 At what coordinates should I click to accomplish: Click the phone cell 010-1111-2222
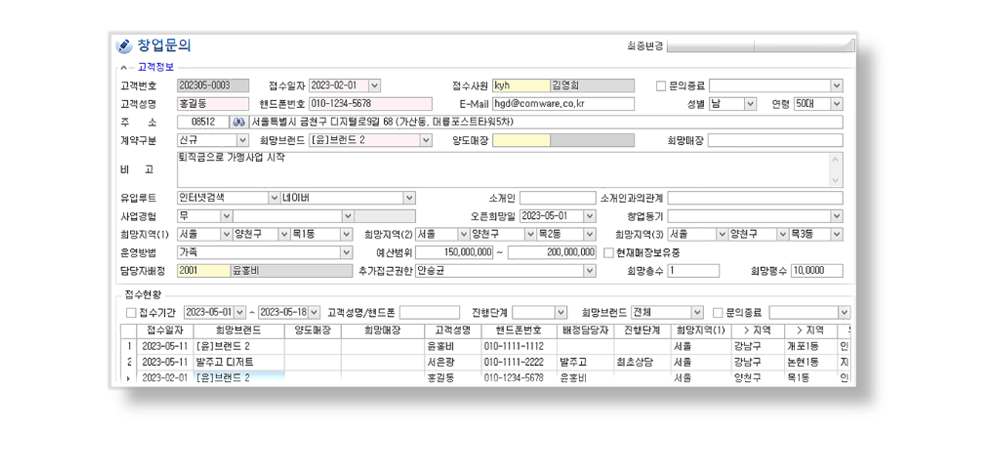[x=518, y=362]
